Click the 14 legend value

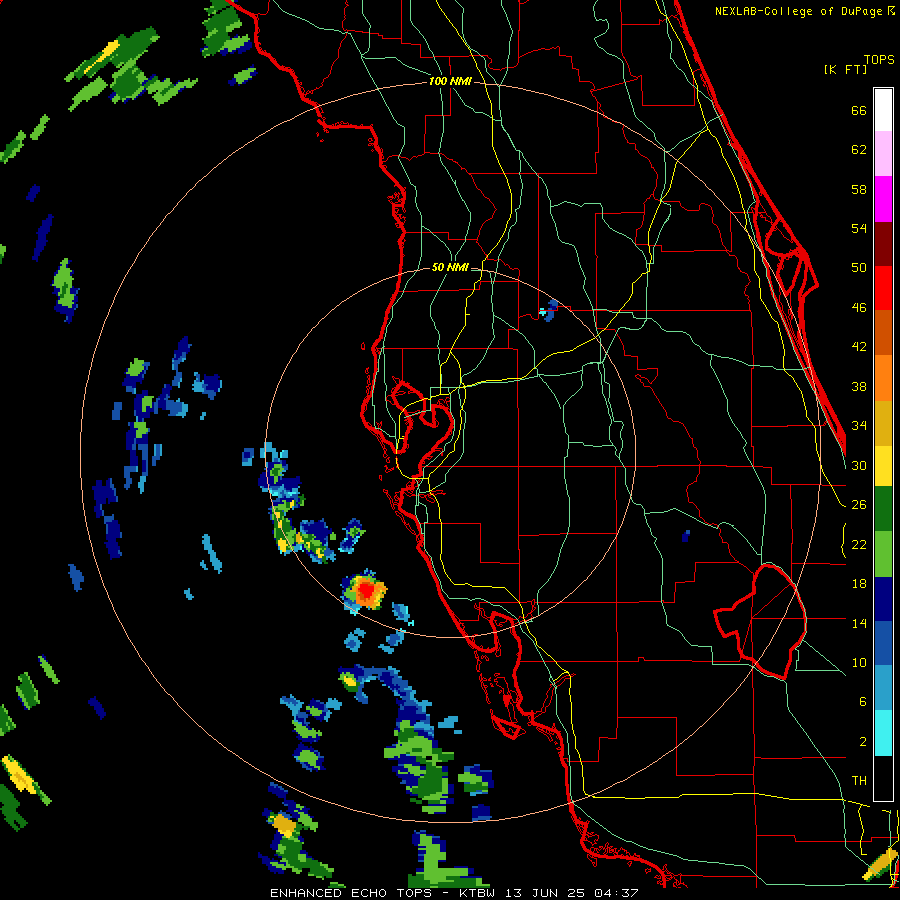859,623
